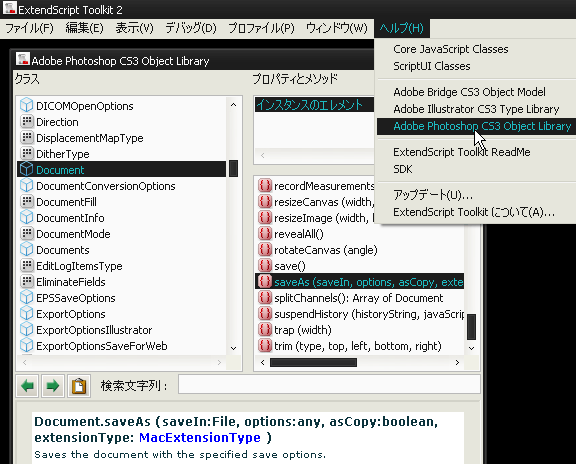Select rotateCanvas (angle) method row
The height and width of the screenshot is (464, 576).
coord(359,250)
